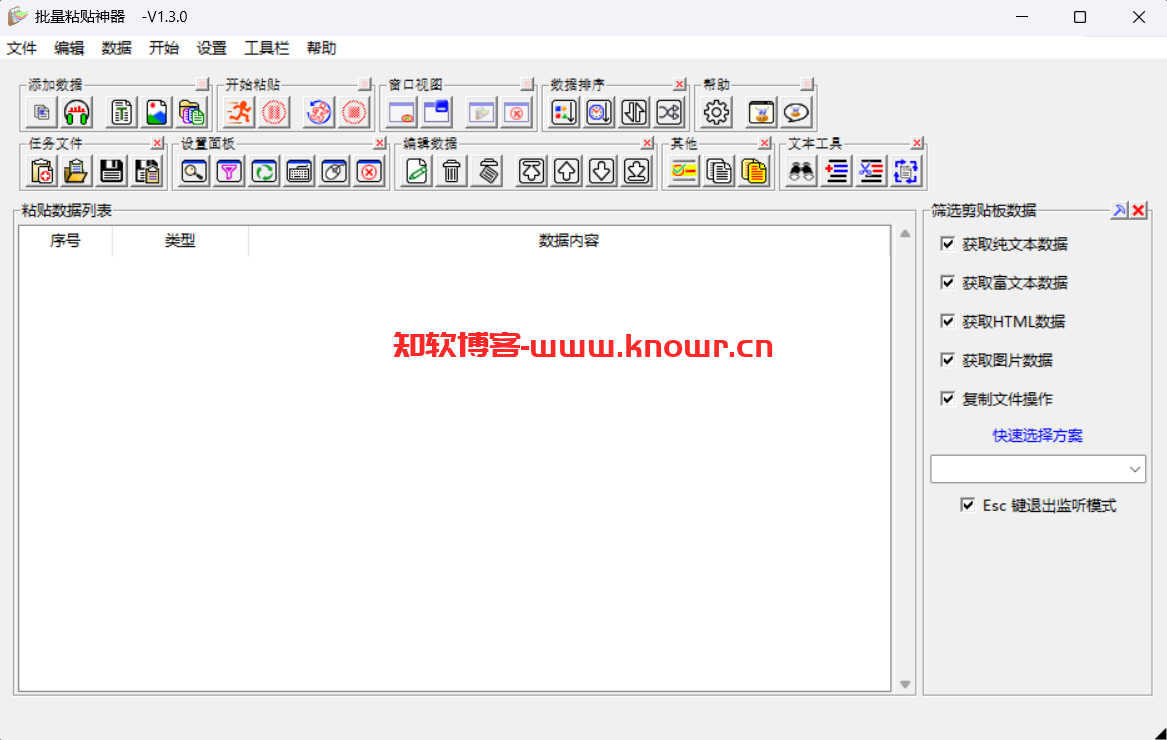Click the window icon with the blue box

point(437,112)
